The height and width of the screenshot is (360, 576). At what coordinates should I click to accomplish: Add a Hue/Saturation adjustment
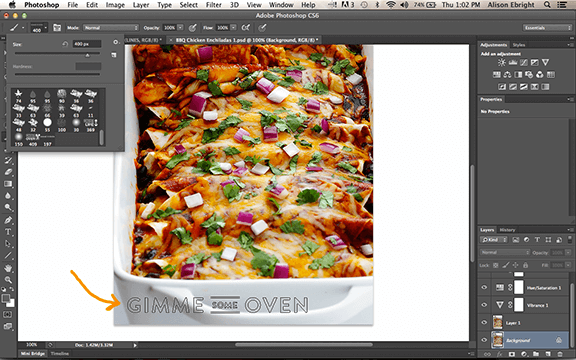497,75
